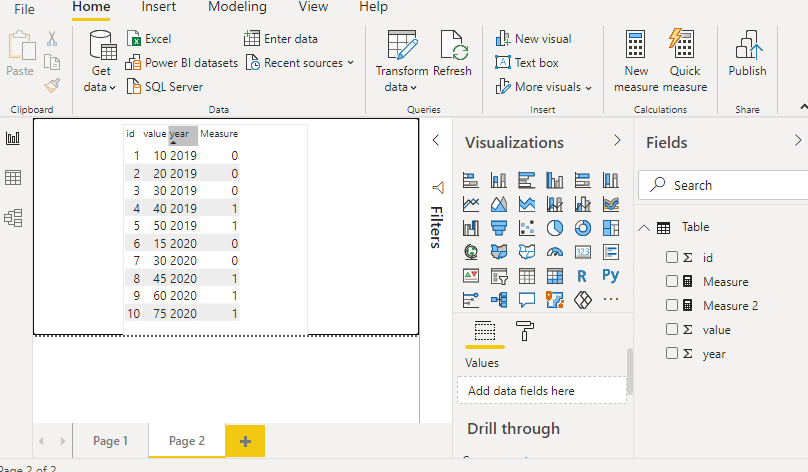The width and height of the screenshot is (808, 472).
Task: Insert a Text box
Action: pyautogui.click(x=527, y=63)
